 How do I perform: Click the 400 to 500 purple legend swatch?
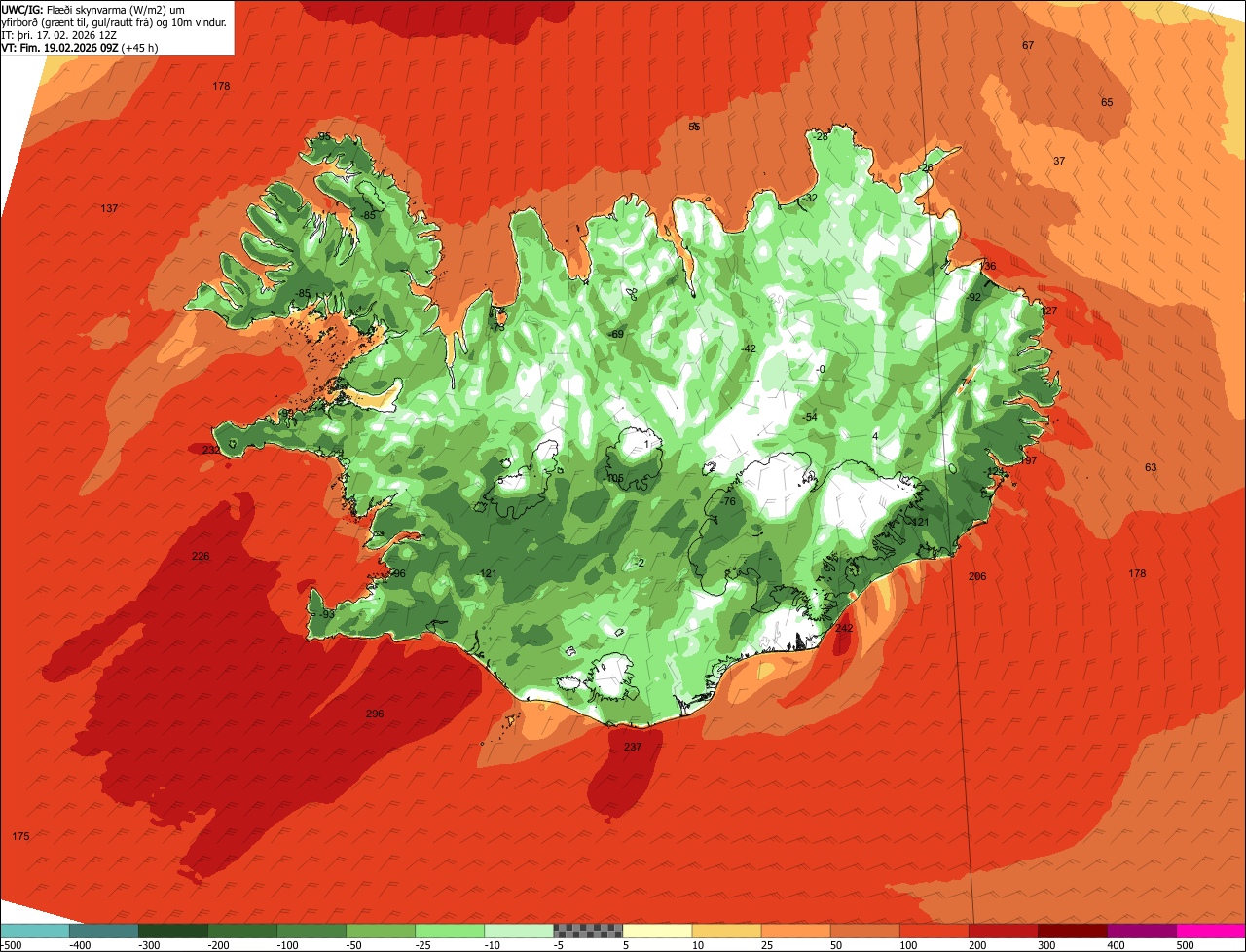click(1141, 931)
